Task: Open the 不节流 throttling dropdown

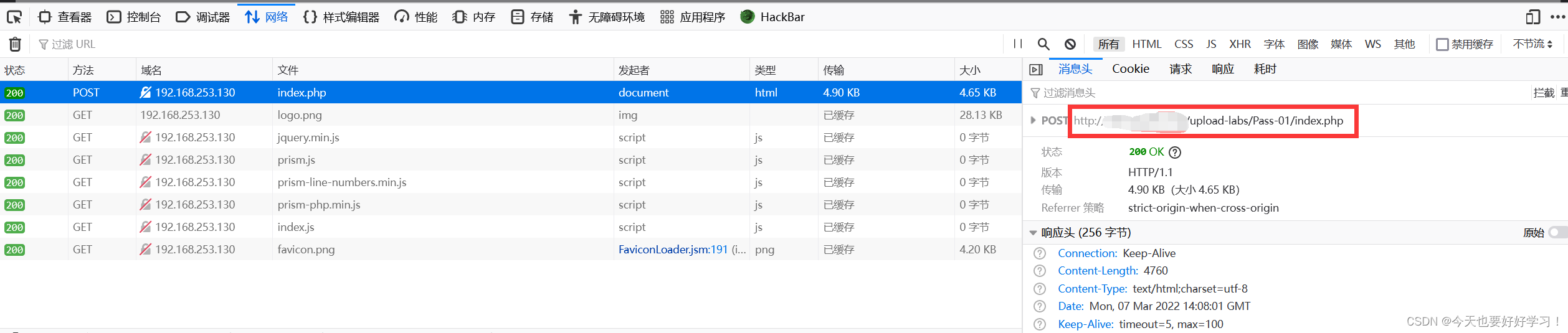Action: click(x=1532, y=44)
